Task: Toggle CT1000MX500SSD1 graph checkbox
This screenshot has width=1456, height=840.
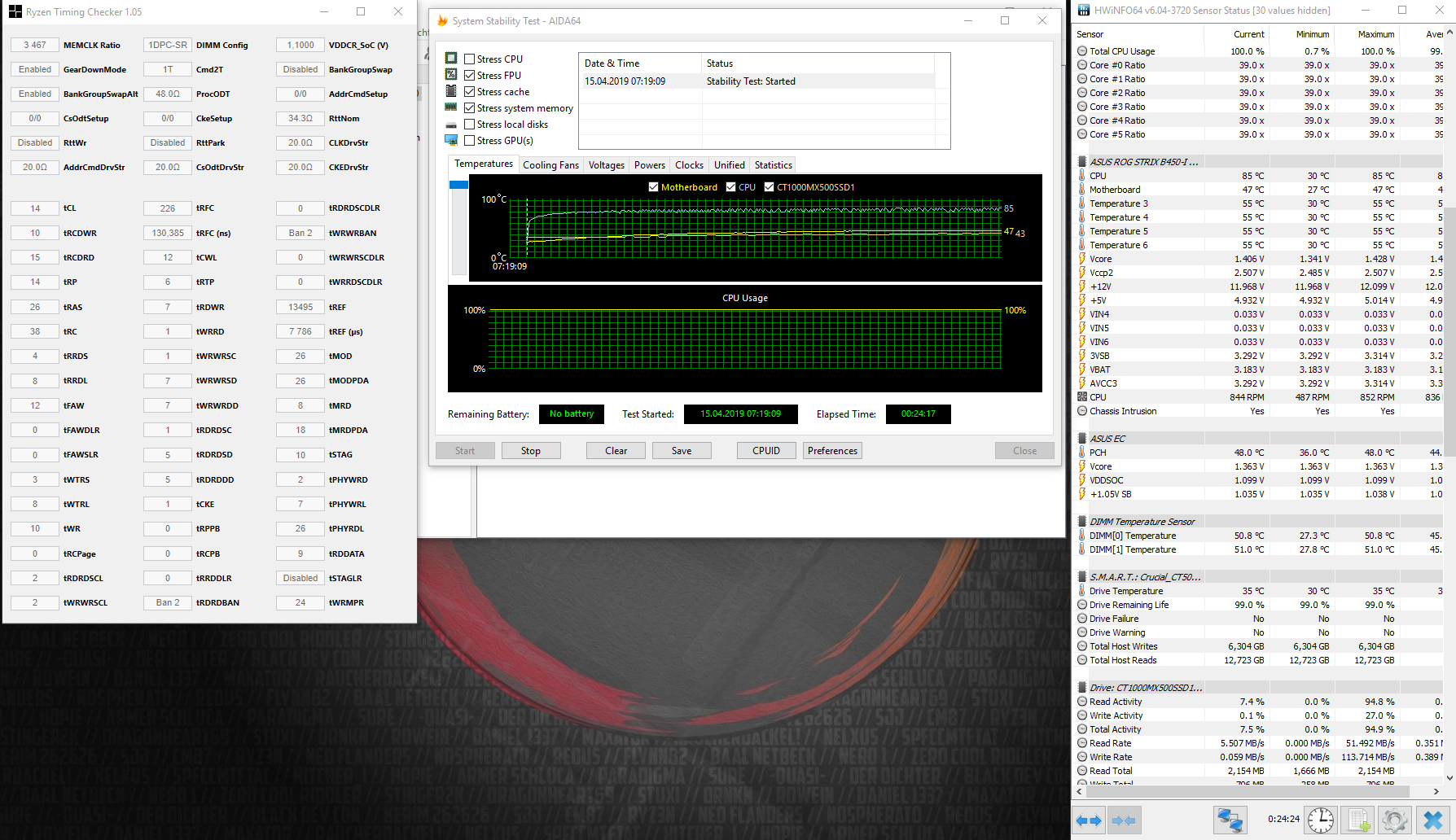Action: point(769,186)
